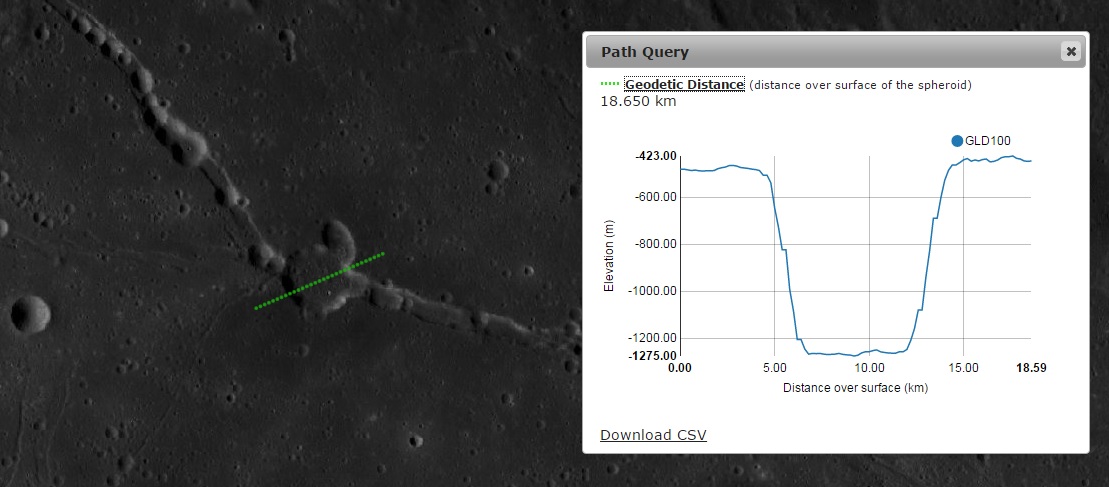
Task: Click the 'Distance over surface (km)' axis title
Action: [x=855, y=387]
